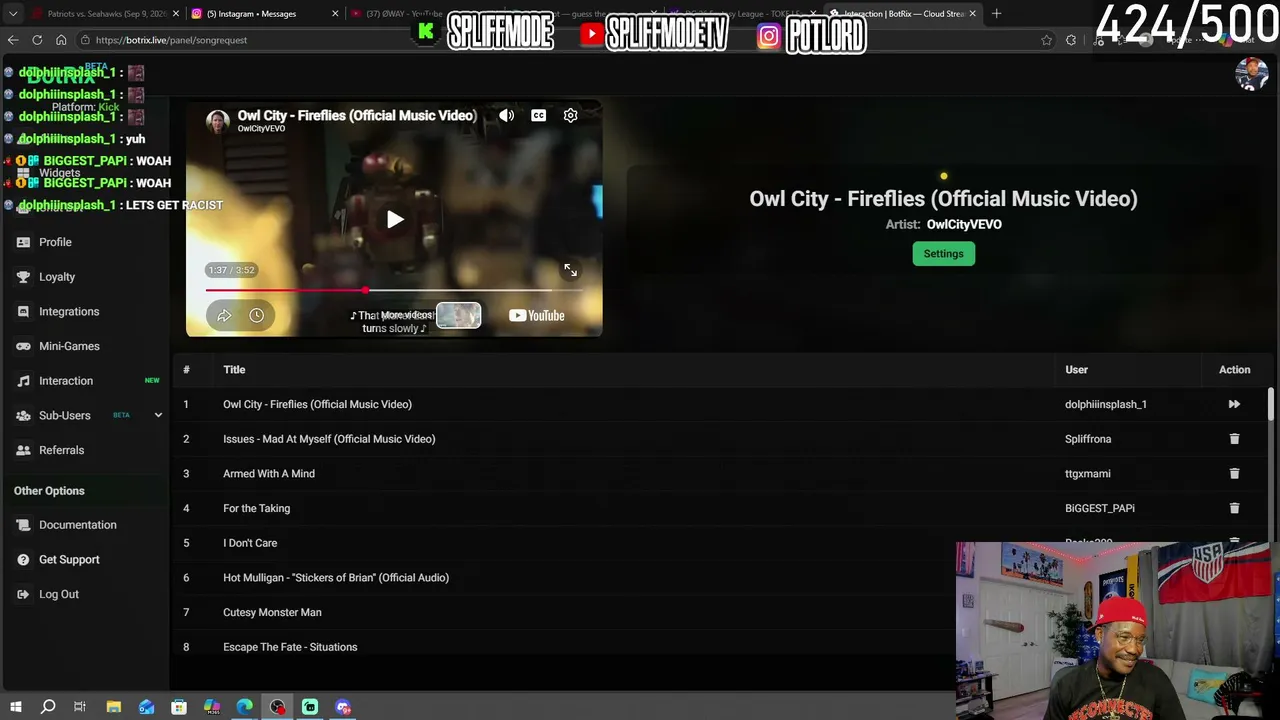Bookmark this page with the star icon
The width and height of the screenshot is (1280, 720).
click(1047, 40)
